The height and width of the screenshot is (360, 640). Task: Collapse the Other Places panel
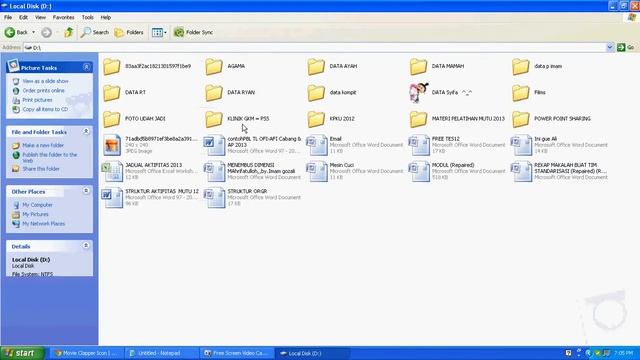point(86,191)
